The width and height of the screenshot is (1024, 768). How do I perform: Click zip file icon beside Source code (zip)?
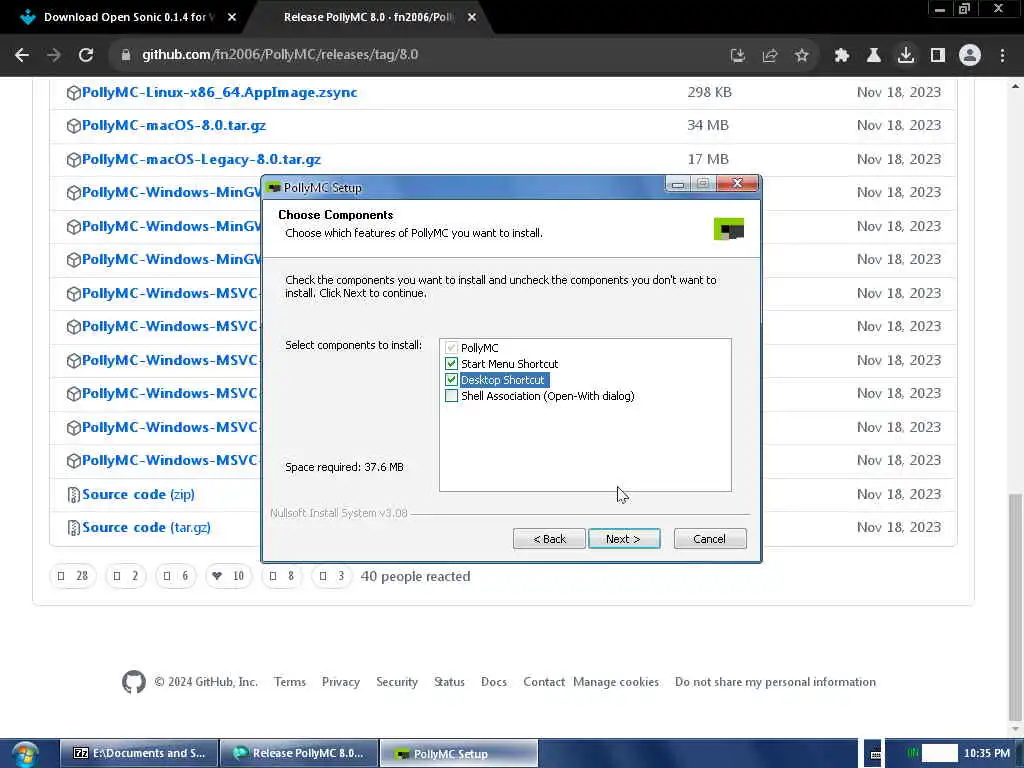coord(73,495)
